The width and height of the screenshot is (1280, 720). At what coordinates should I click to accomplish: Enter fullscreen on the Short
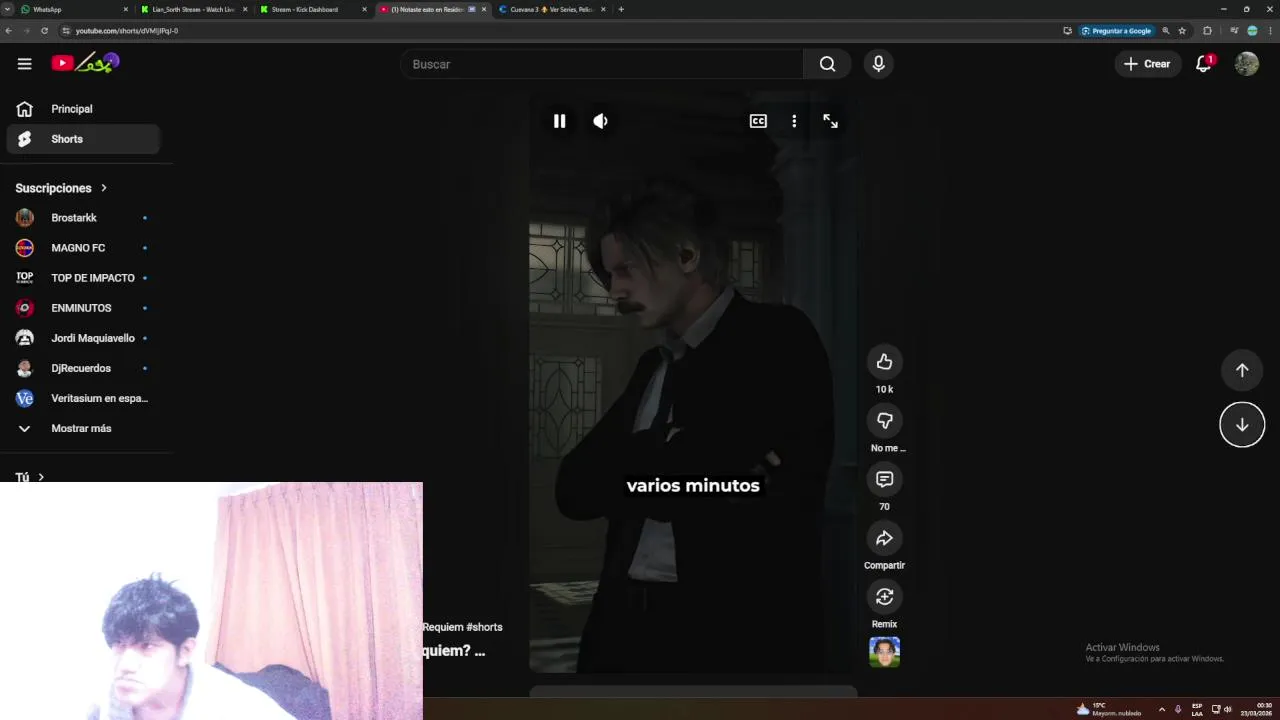(x=830, y=121)
